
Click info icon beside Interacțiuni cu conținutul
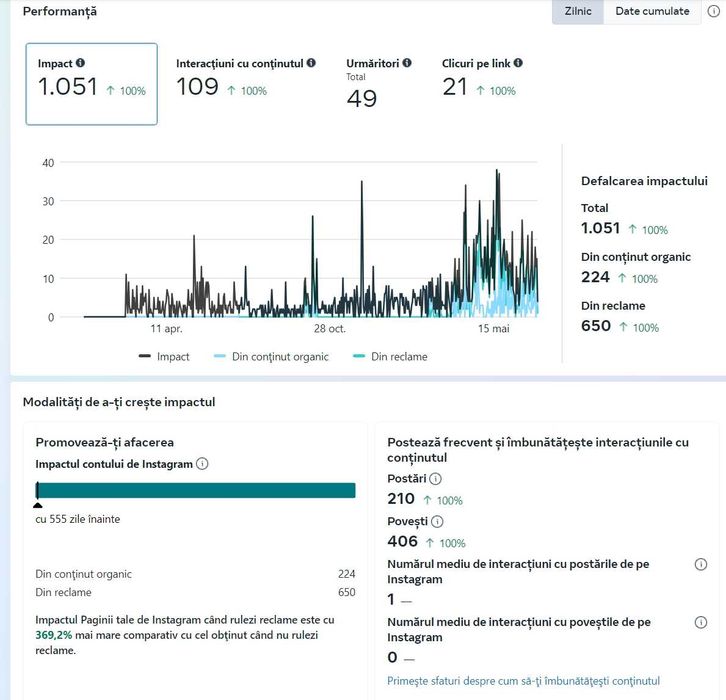click(311, 63)
